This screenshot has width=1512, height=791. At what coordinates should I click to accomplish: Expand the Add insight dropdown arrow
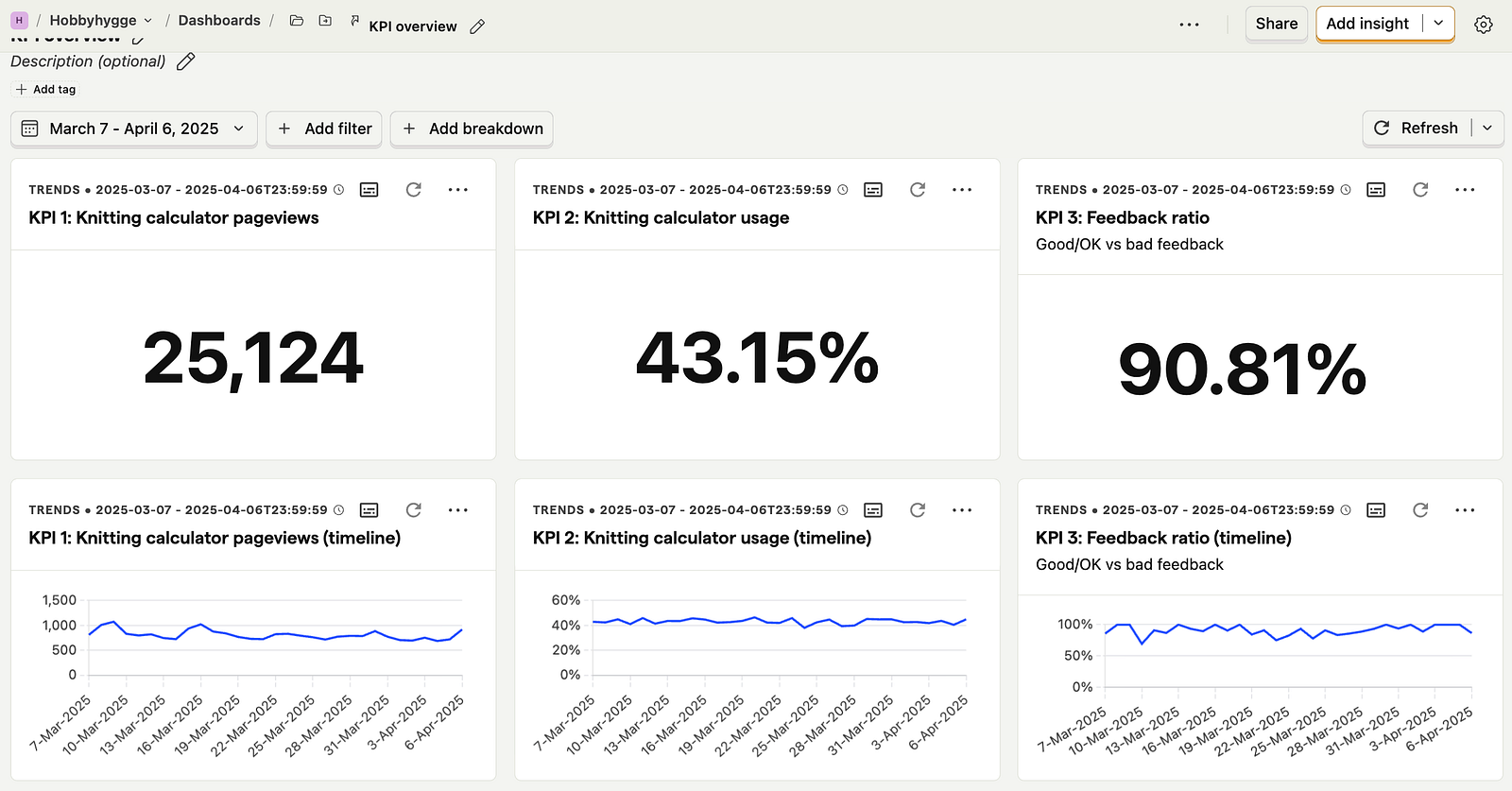pos(1438,24)
